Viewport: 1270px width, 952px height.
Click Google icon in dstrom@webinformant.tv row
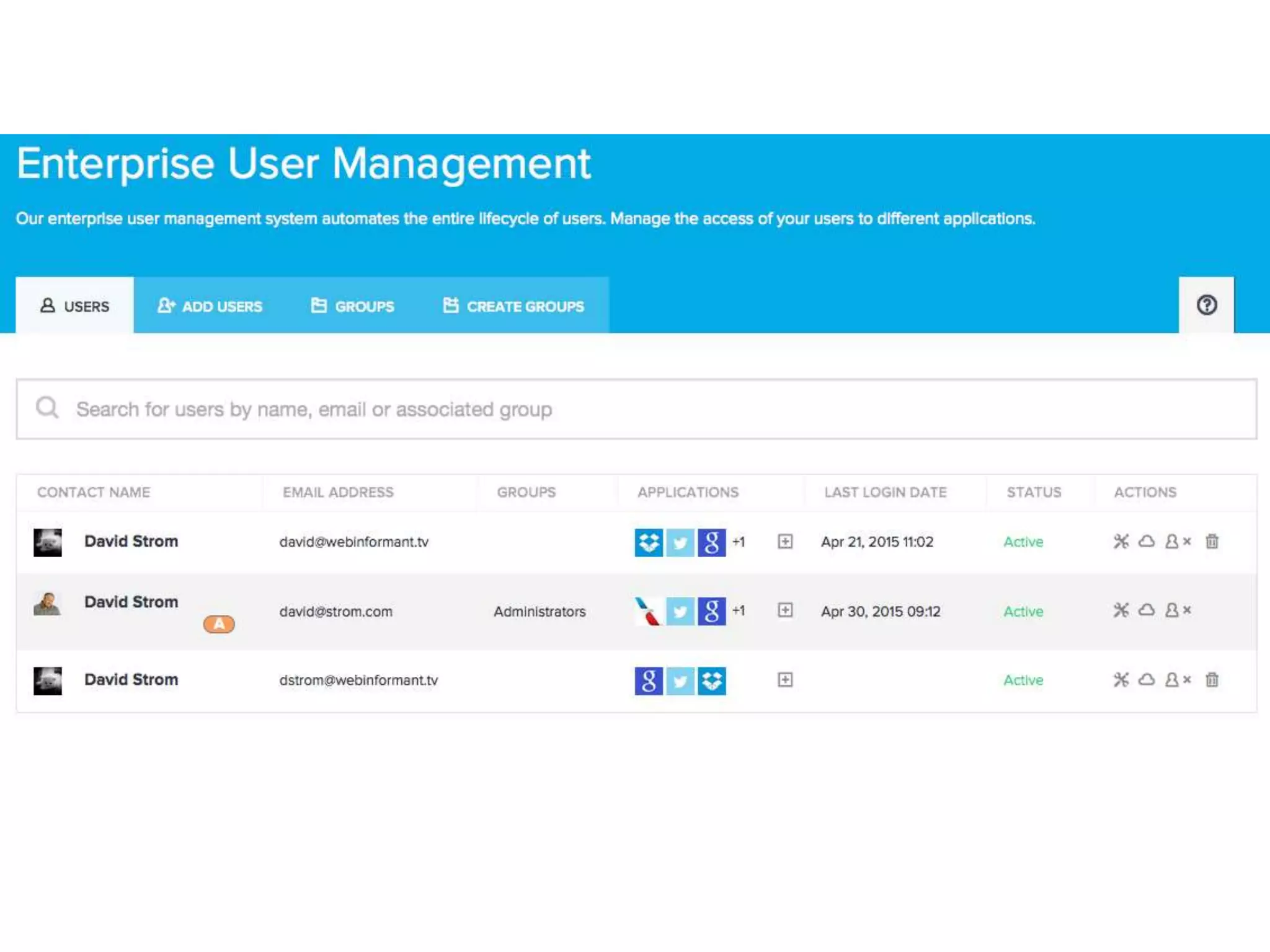click(649, 681)
